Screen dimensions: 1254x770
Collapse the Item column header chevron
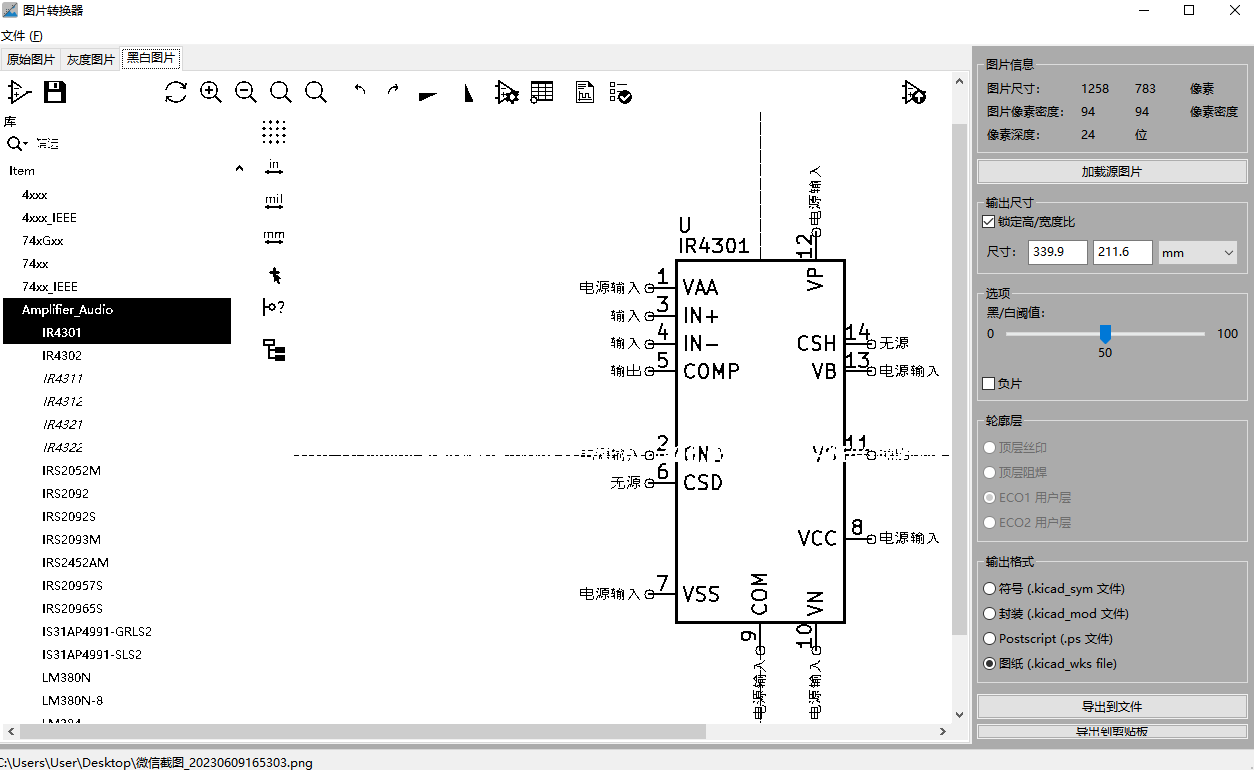tap(239, 168)
